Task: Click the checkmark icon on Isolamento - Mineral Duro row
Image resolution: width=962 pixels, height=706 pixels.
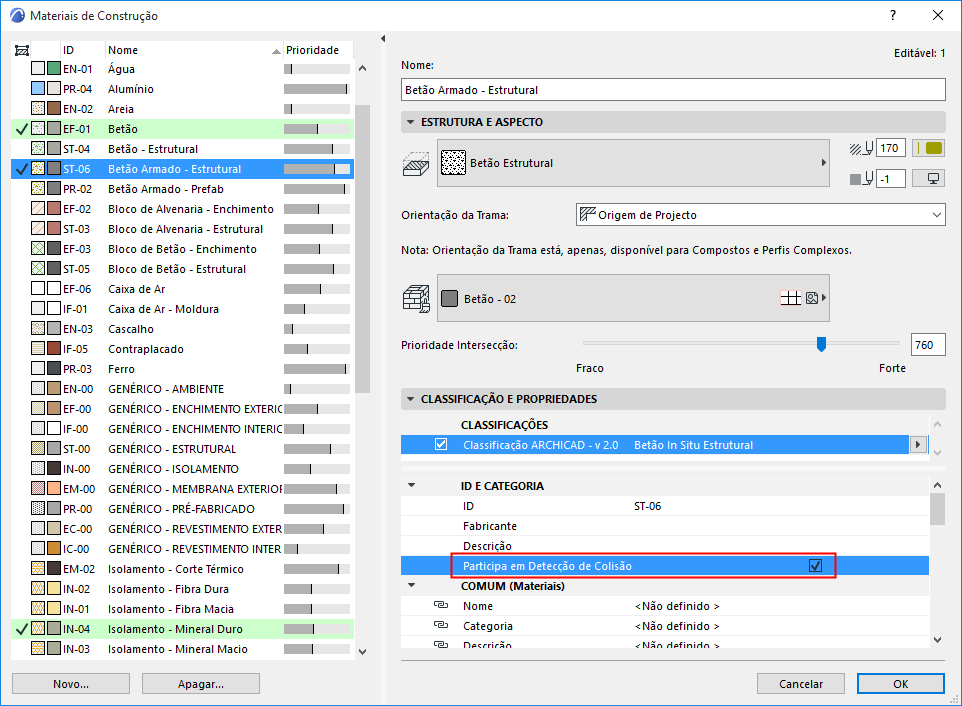Action: (21, 629)
